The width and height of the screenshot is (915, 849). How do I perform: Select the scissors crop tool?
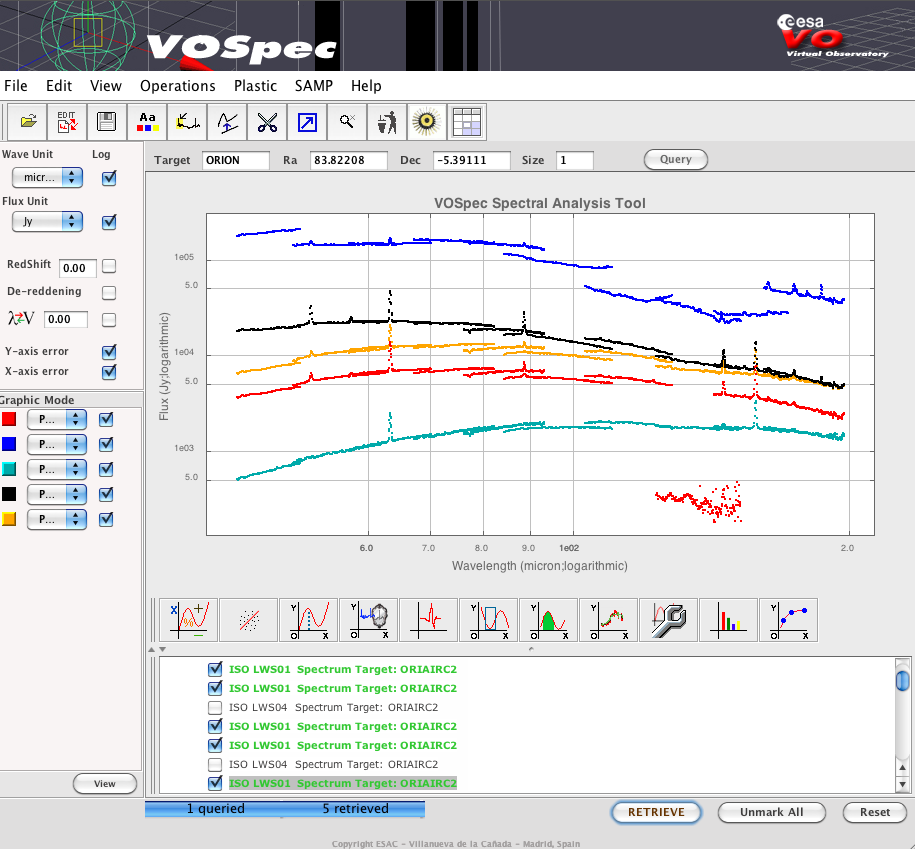point(267,122)
